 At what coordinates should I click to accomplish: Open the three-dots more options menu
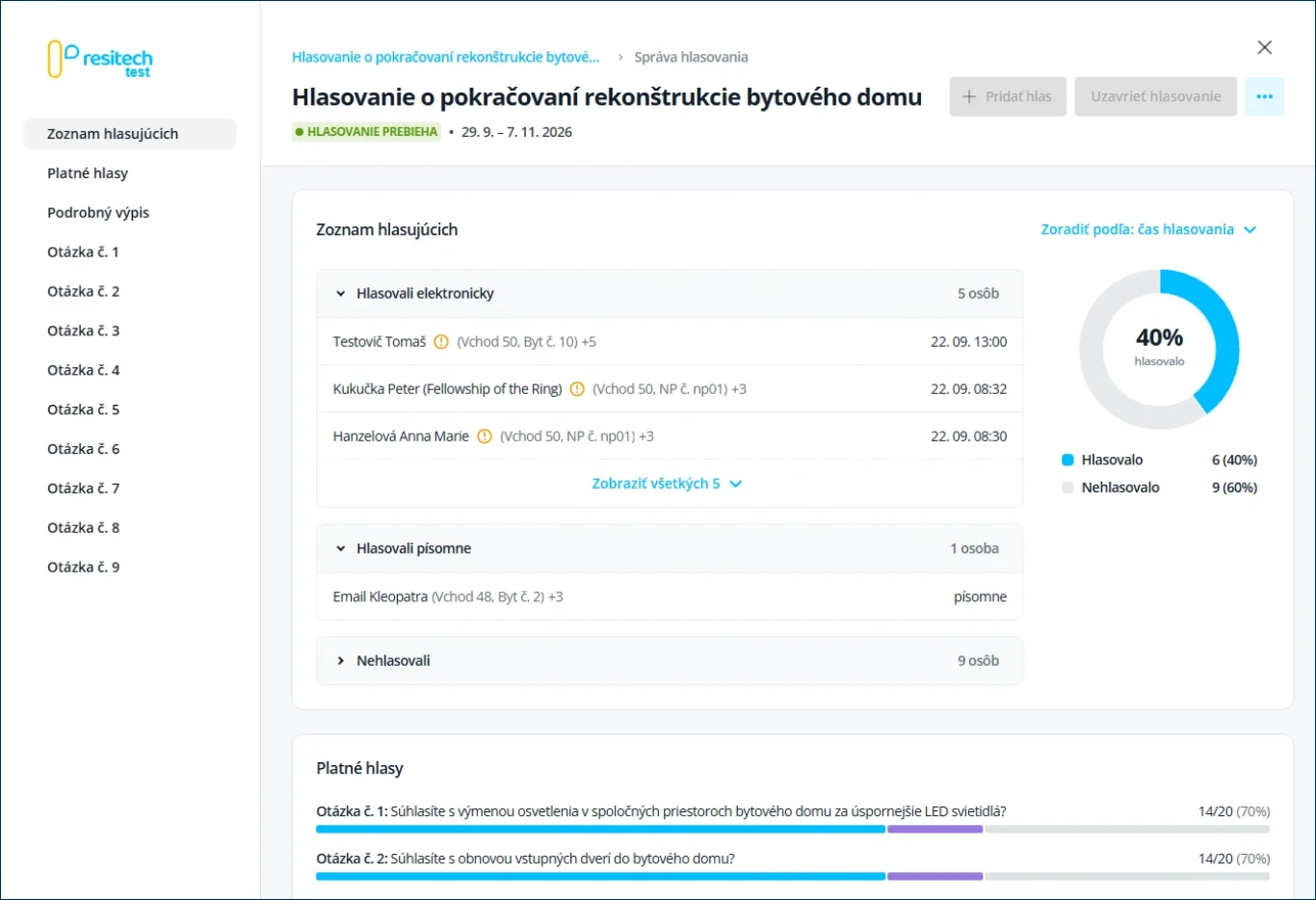tap(1264, 96)
